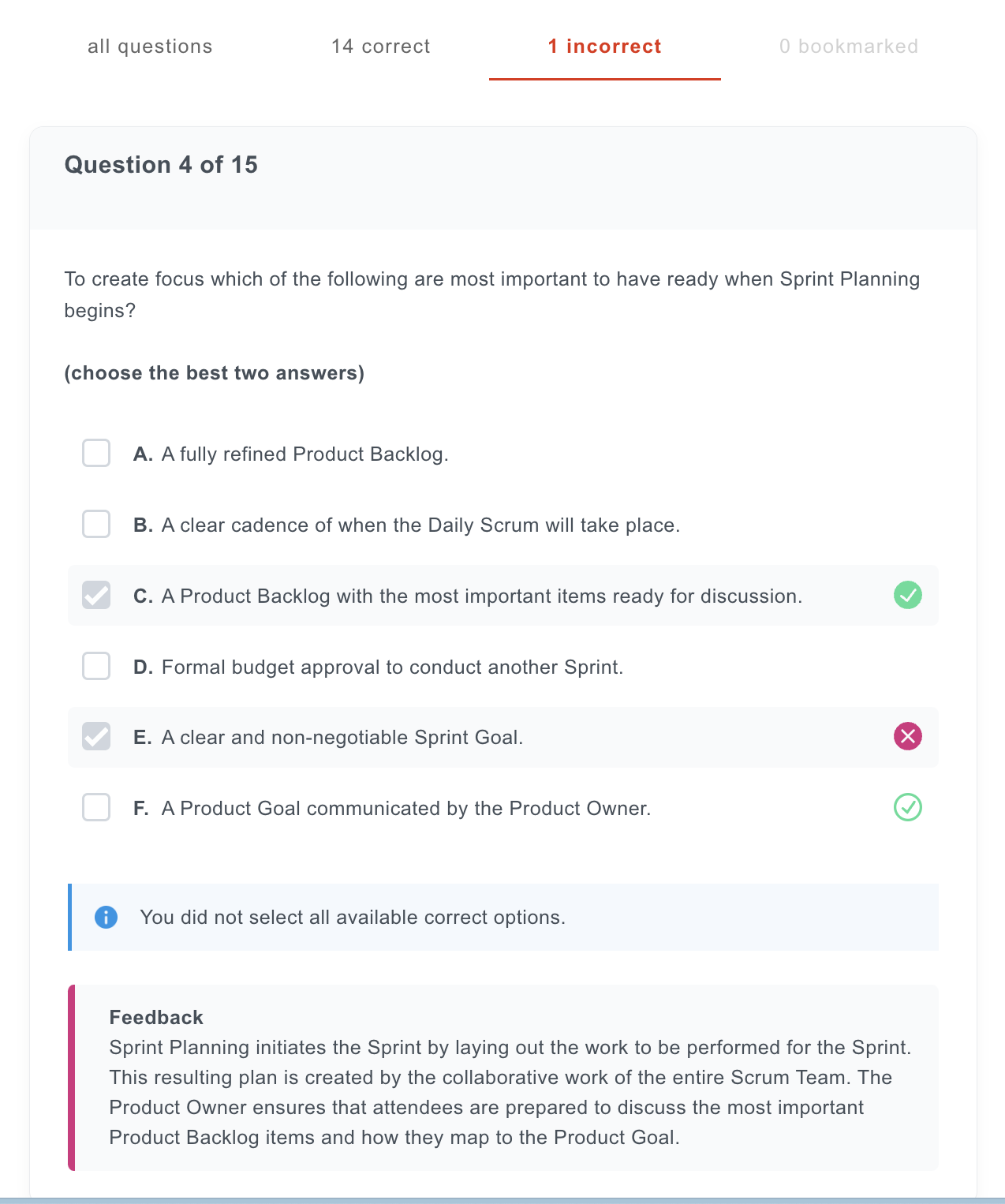Viewport: 1005px width, 1204px height.
Task: Switch to the all questions tab
Action: click(150, 47)
